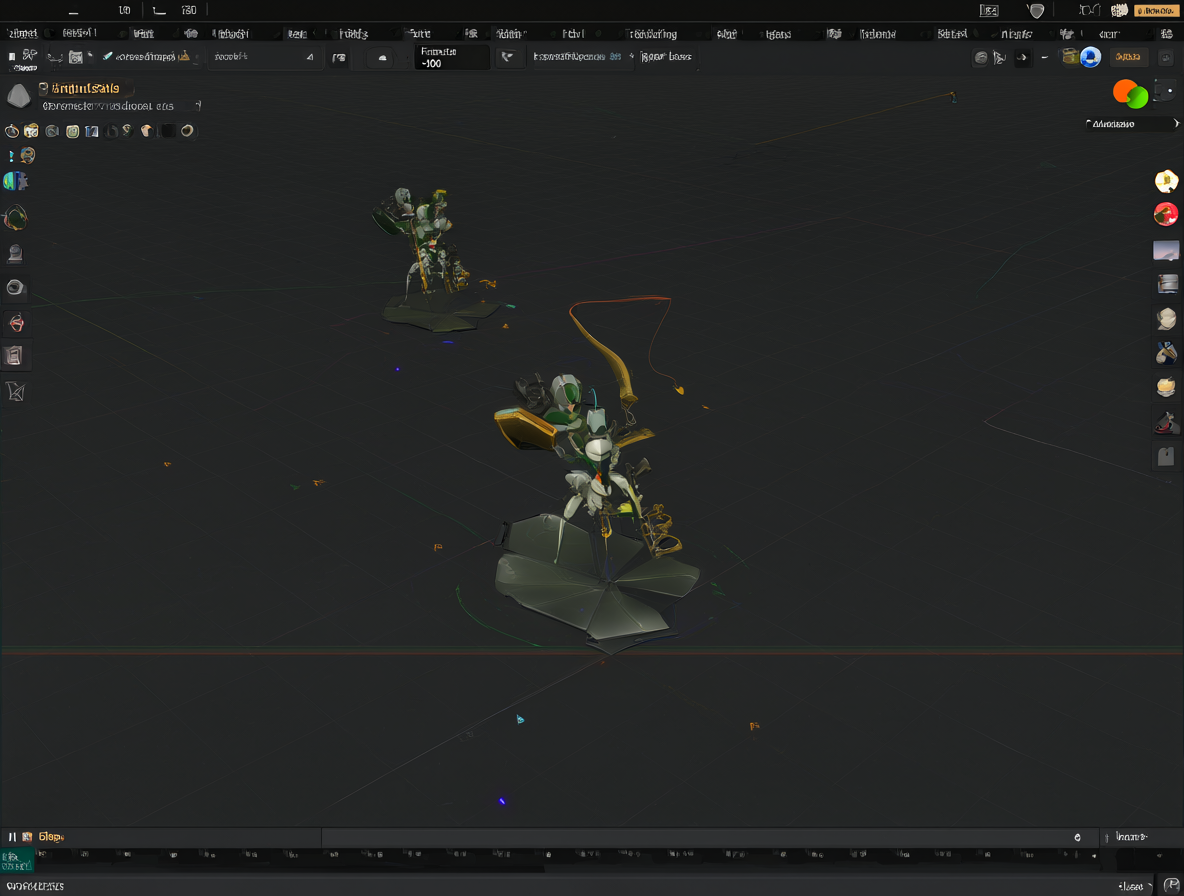Screen dimensions: 1184x896
Task: Select the ring-shaped donut tool icon
Action: (x=15, y=288)
